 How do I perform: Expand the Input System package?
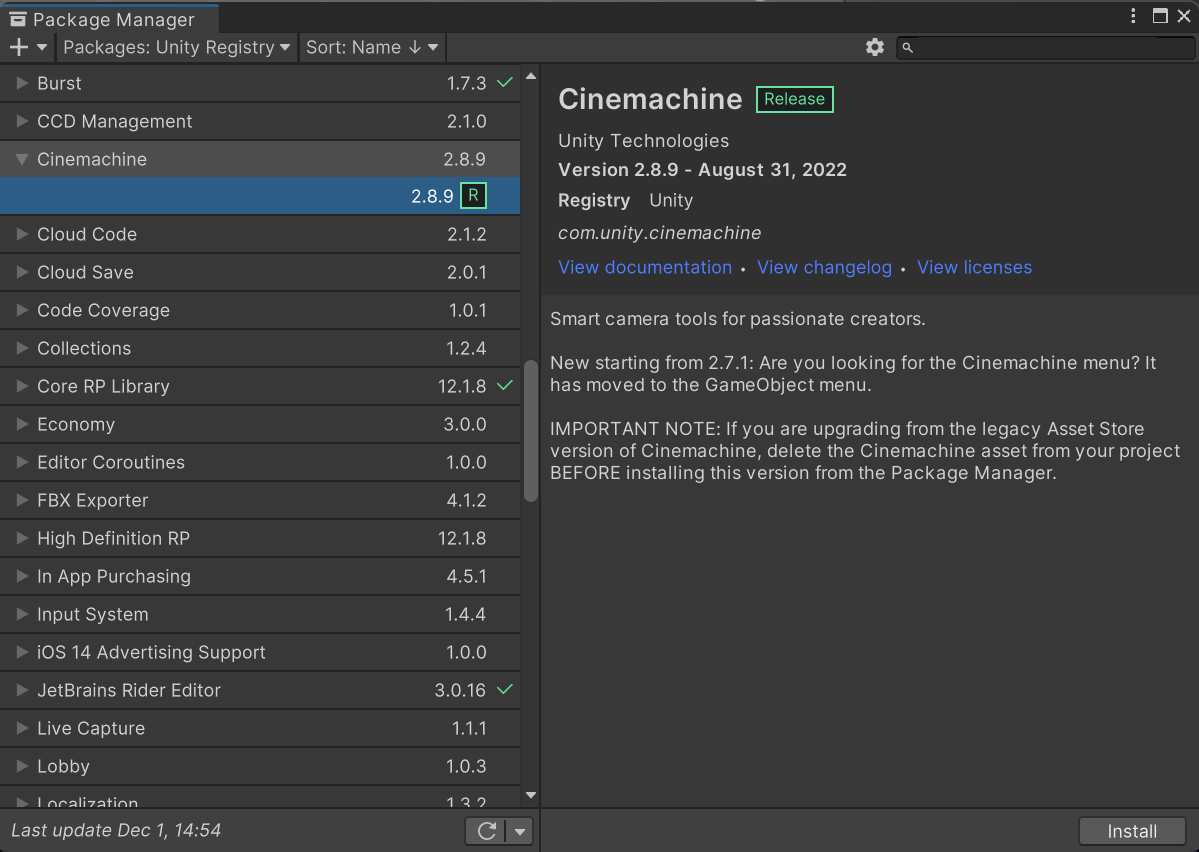pyautogui.click(x=22, y=614)
